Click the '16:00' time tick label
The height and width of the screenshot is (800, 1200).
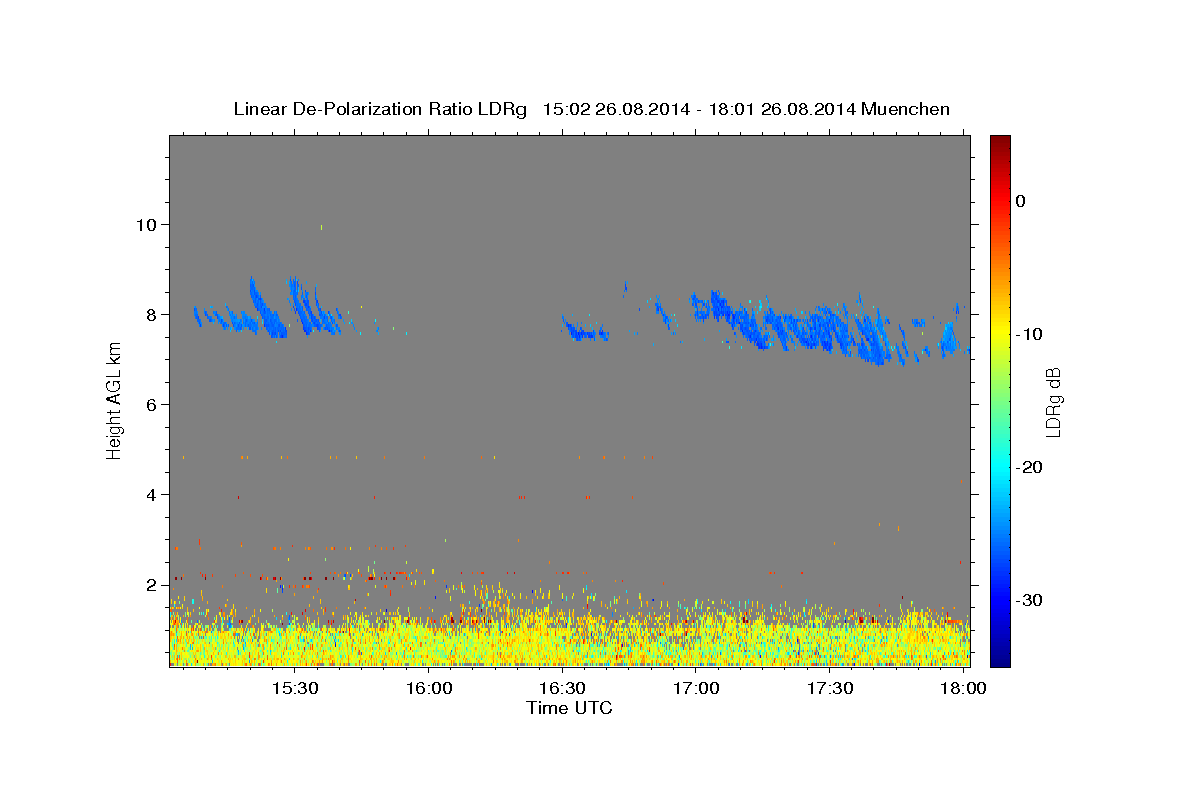tap(430, 688)
